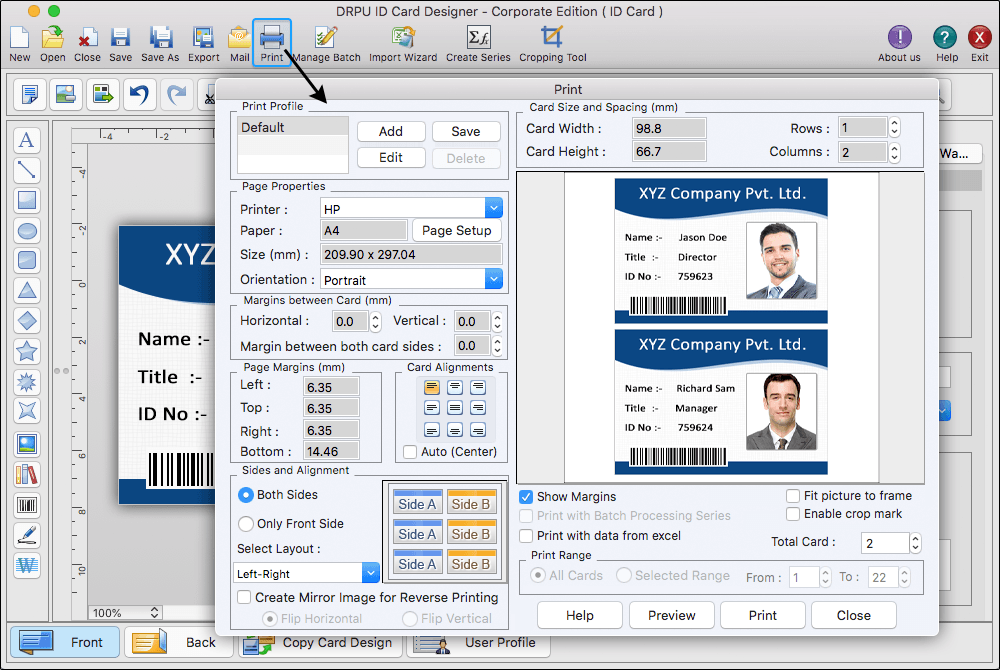Image resolution: width=1000 pixels, height=670 pixels.
Task: Select the Ellipse shape tool
Action: point(27,230)
